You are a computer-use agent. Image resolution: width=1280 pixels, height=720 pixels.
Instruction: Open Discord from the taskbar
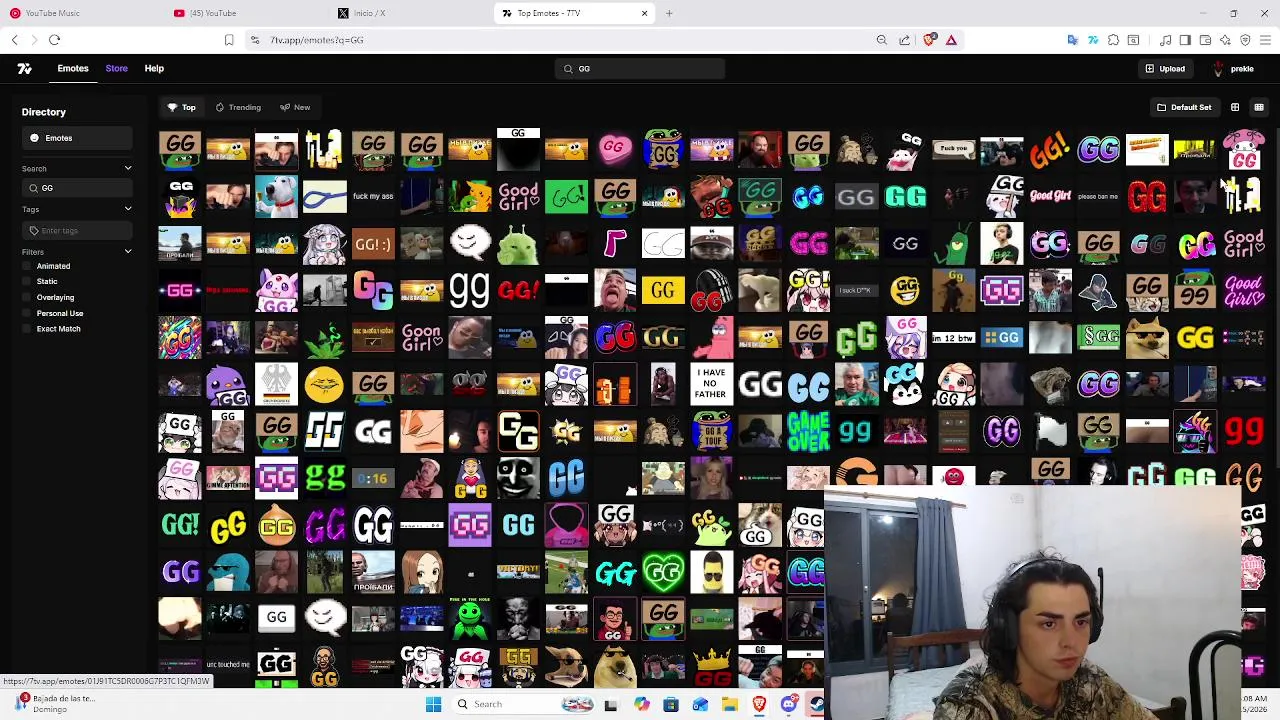point(789,704)
